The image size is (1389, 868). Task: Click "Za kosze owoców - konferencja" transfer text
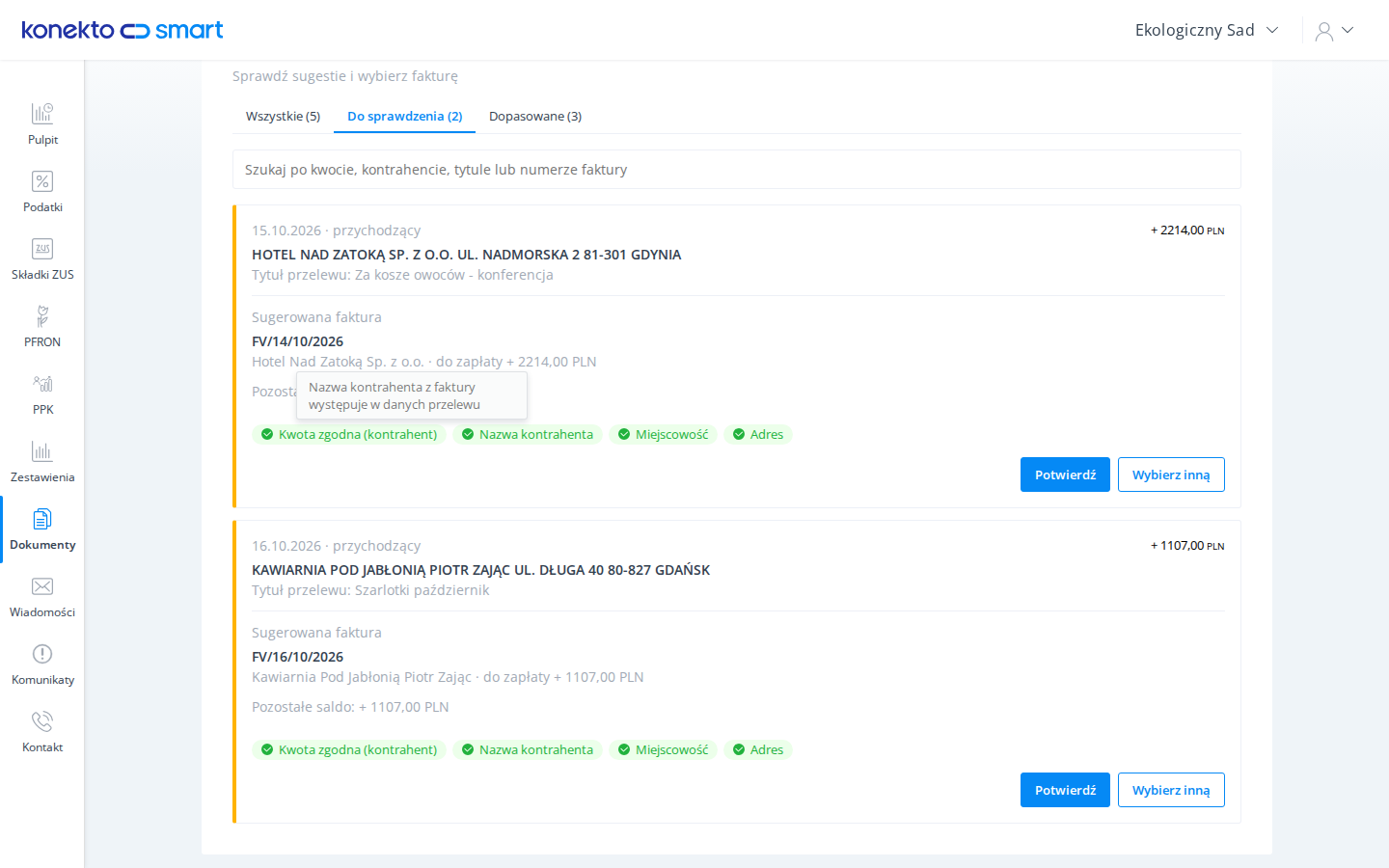coord(454,275)
